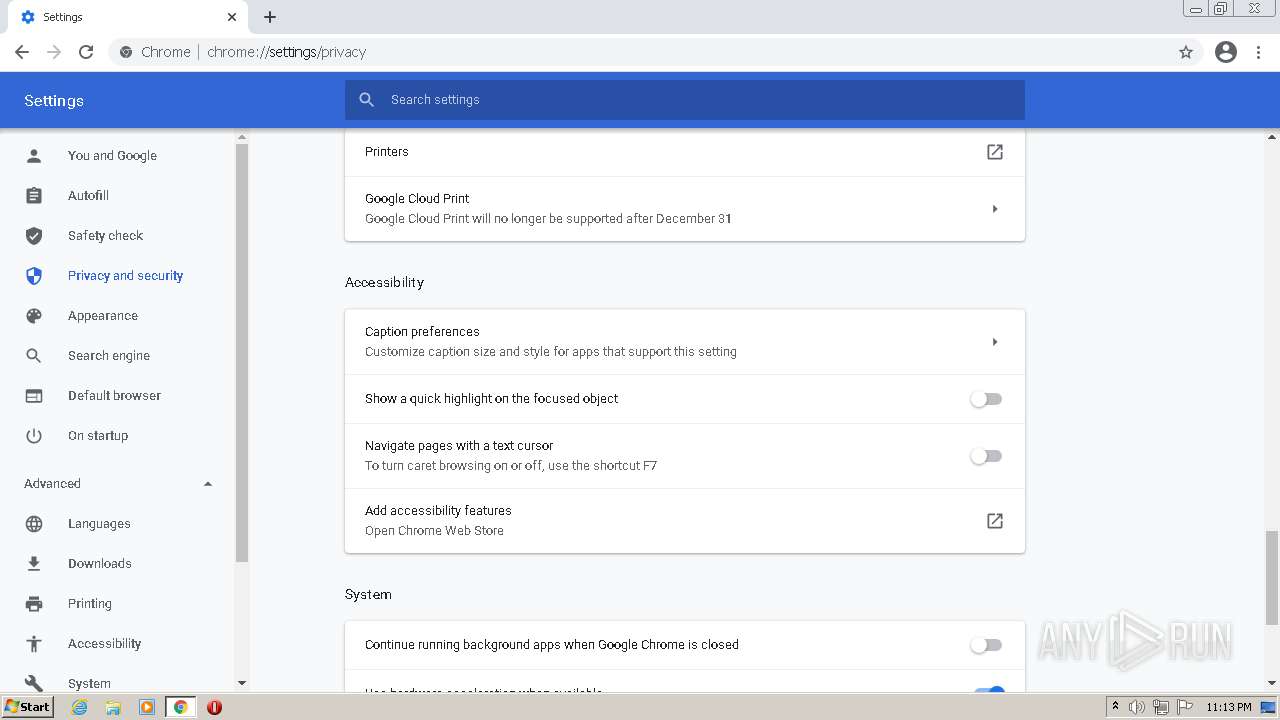Open the Chrome three-dot menu
This screenshot has width=1280, height=720.
coord(1259,52)
